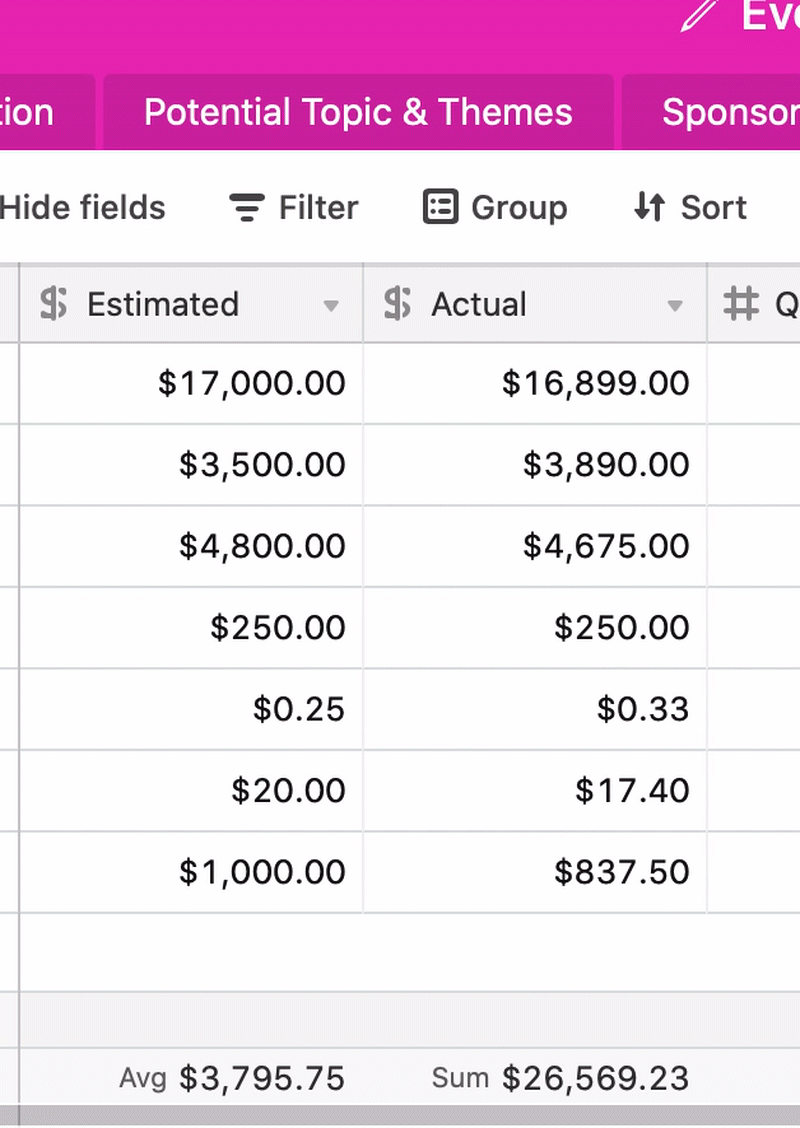Open the Estimated column dropdown arrow
This screenshot has height=1128, width=800.
pyautogui.click(x=331, y=306)
